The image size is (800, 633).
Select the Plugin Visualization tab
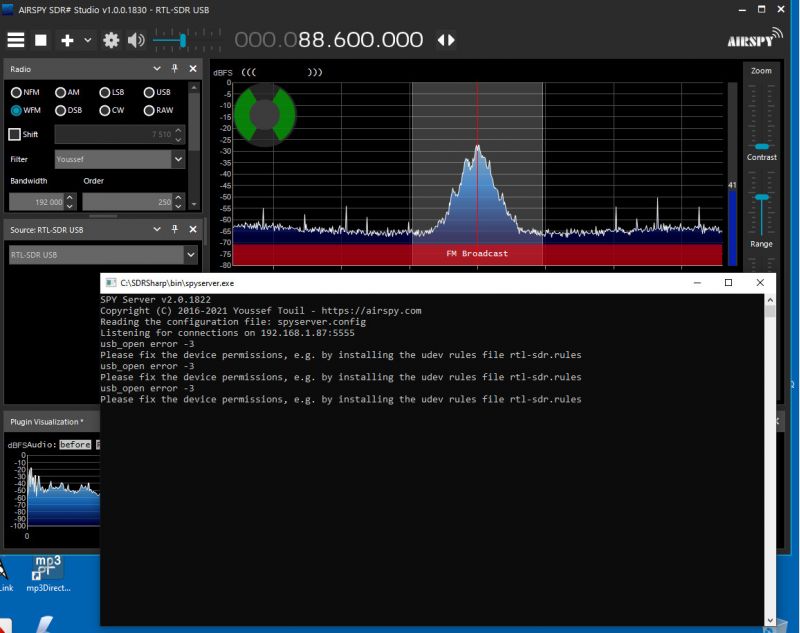coord(46,422)
